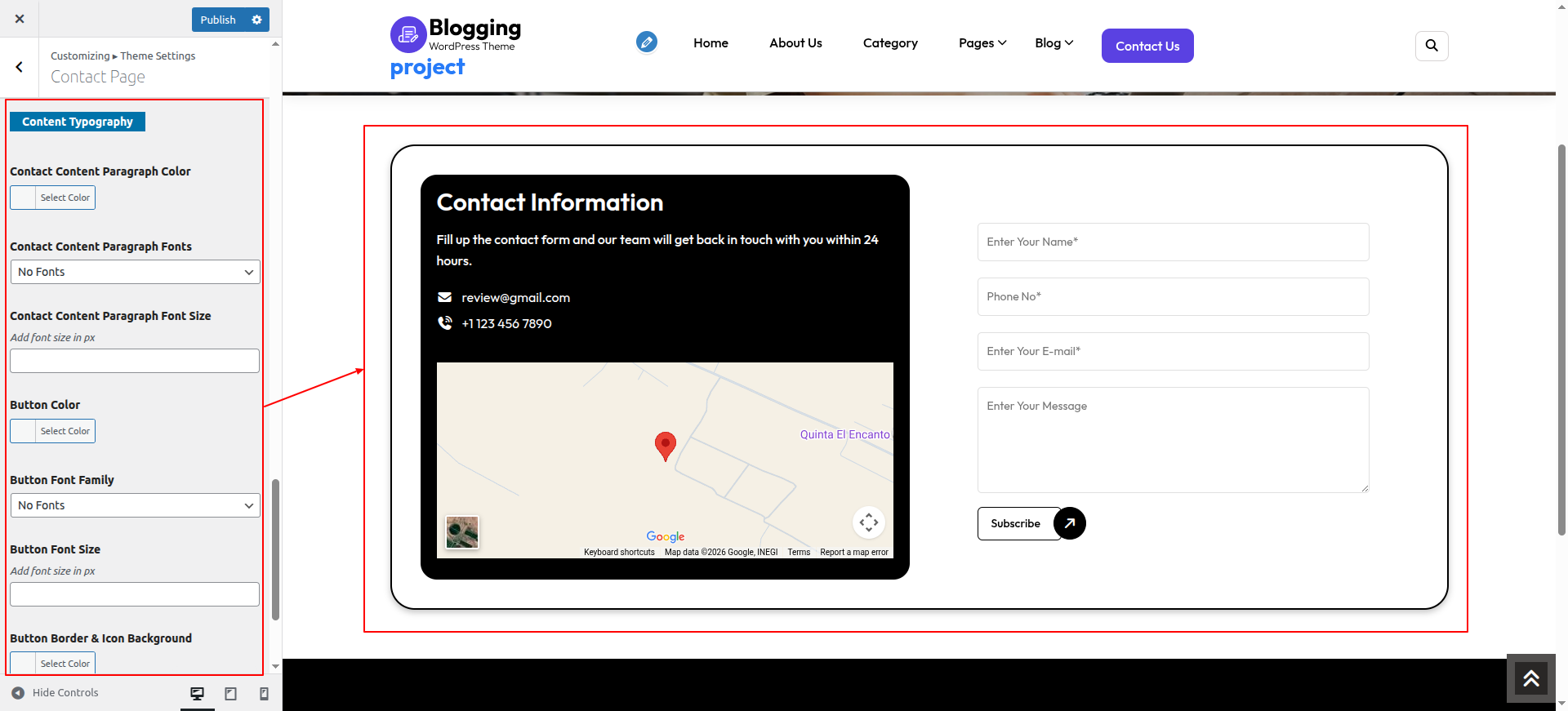This screenshot has height=711, width=1568.
Task: Toggle satellite layer thumbnail on the map
Action: (x=462, y=532)
